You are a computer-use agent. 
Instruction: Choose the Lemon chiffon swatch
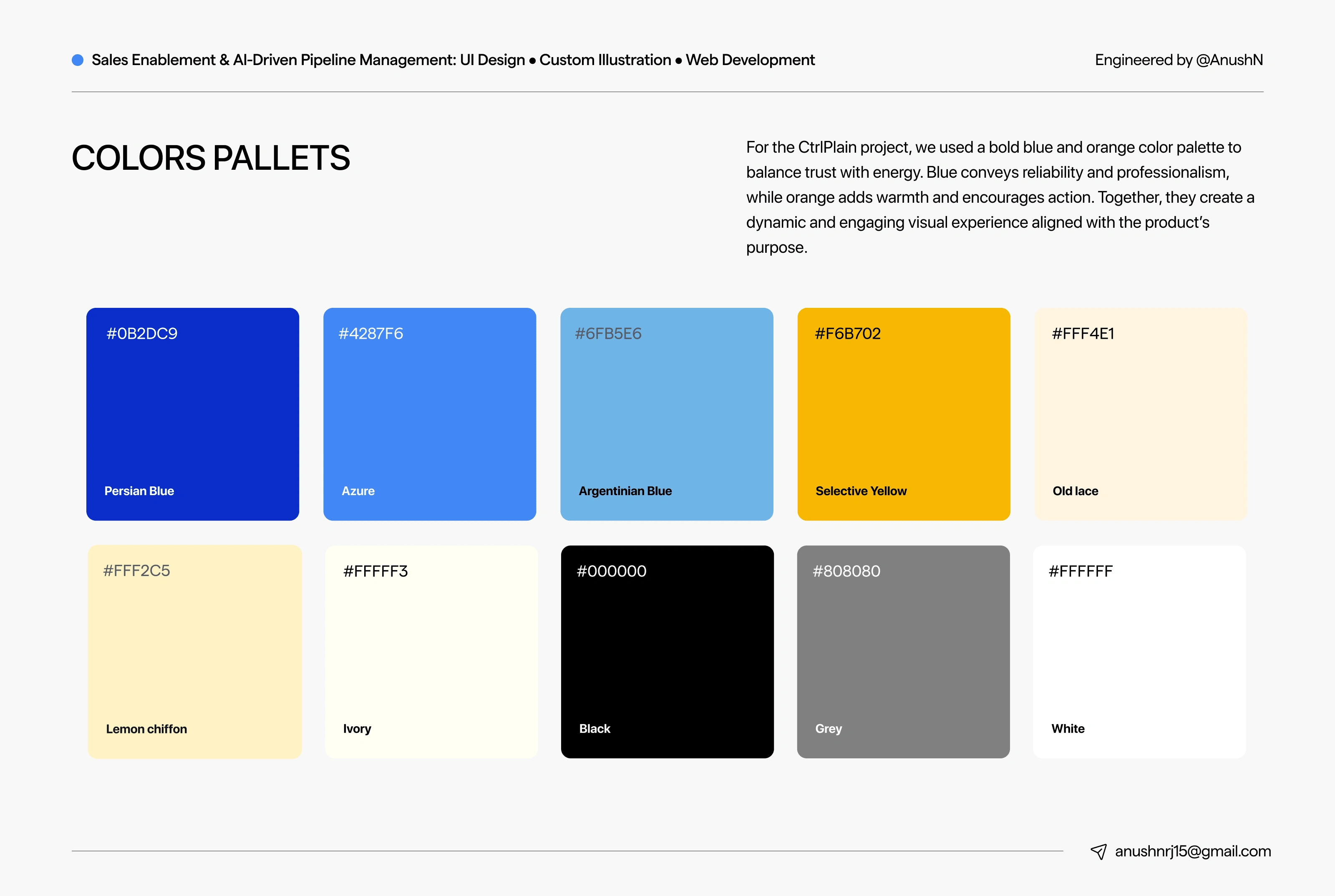point(195,652)
